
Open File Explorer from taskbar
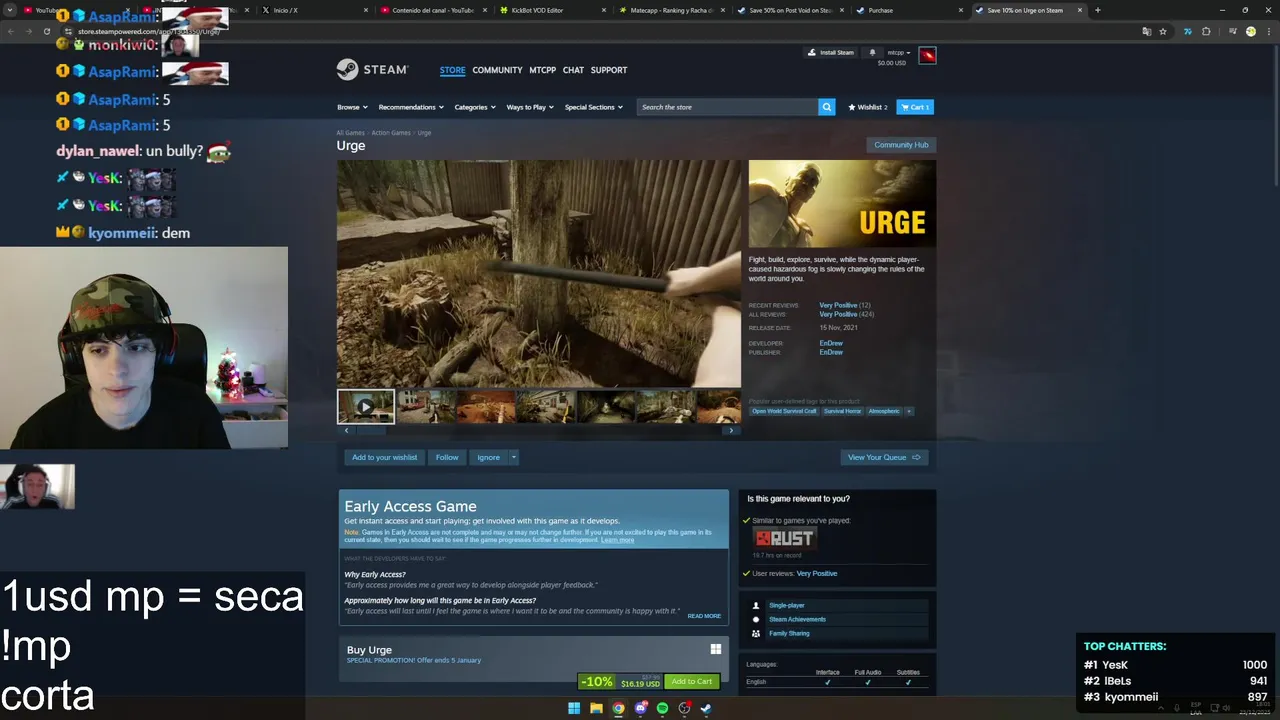(596, 708)
